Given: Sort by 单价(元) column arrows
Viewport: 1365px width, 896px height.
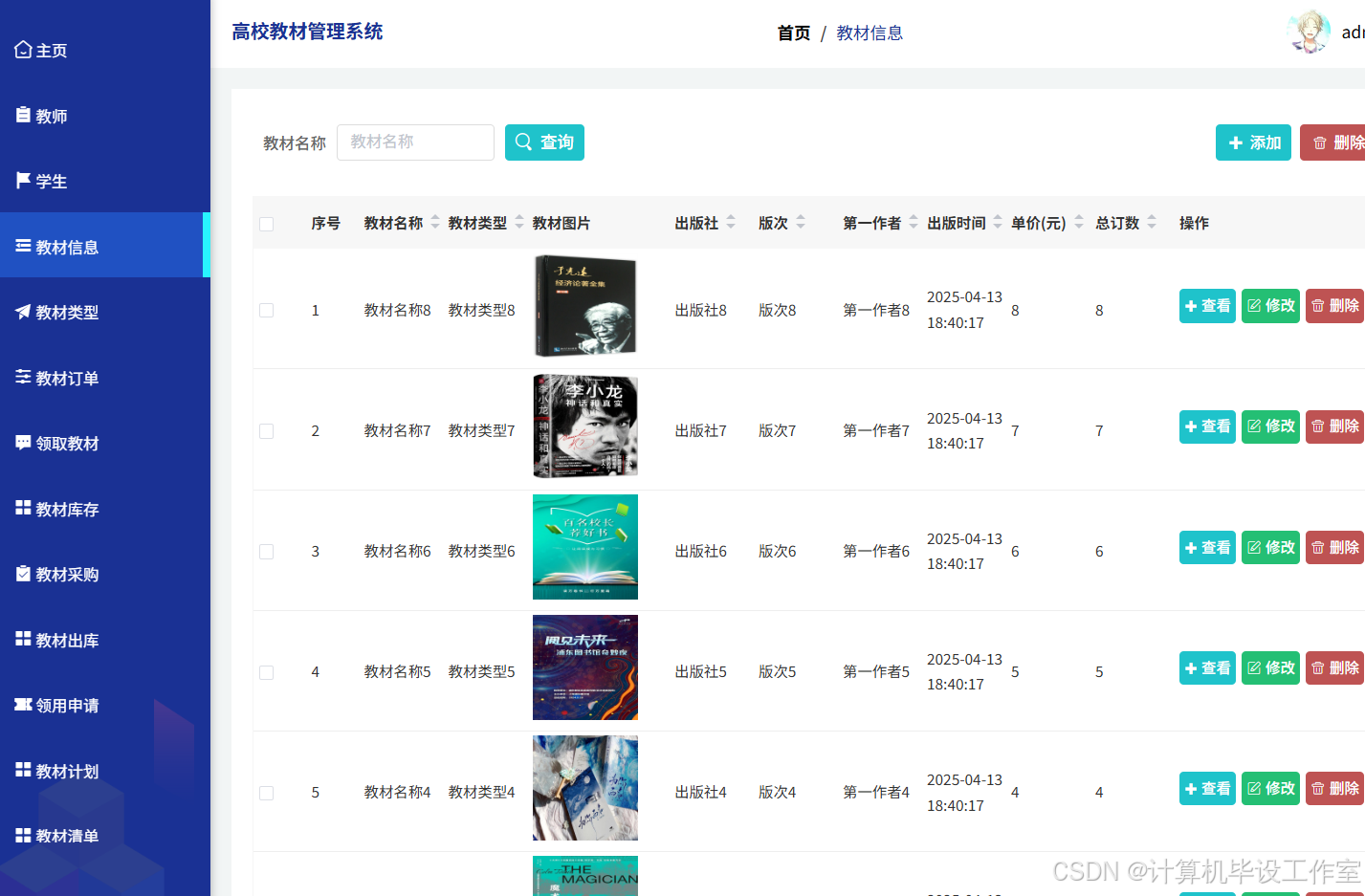Looking at the screenshot, I should click(1079, 222).
